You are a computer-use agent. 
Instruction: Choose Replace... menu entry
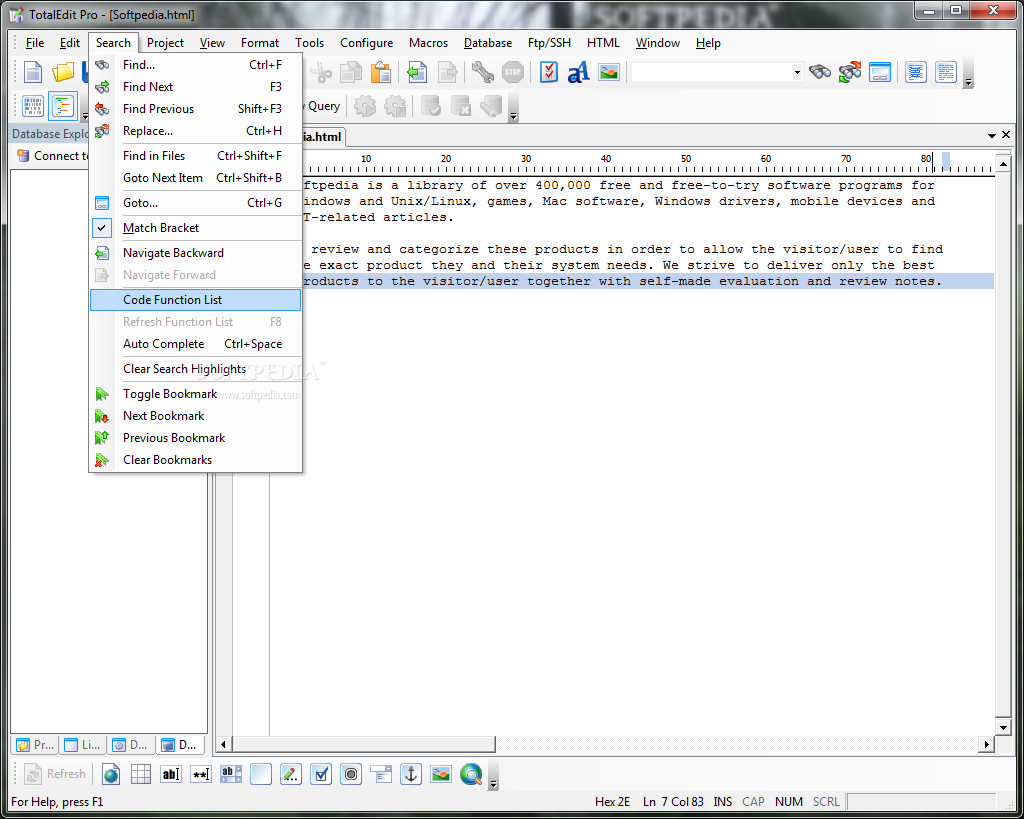195,131
